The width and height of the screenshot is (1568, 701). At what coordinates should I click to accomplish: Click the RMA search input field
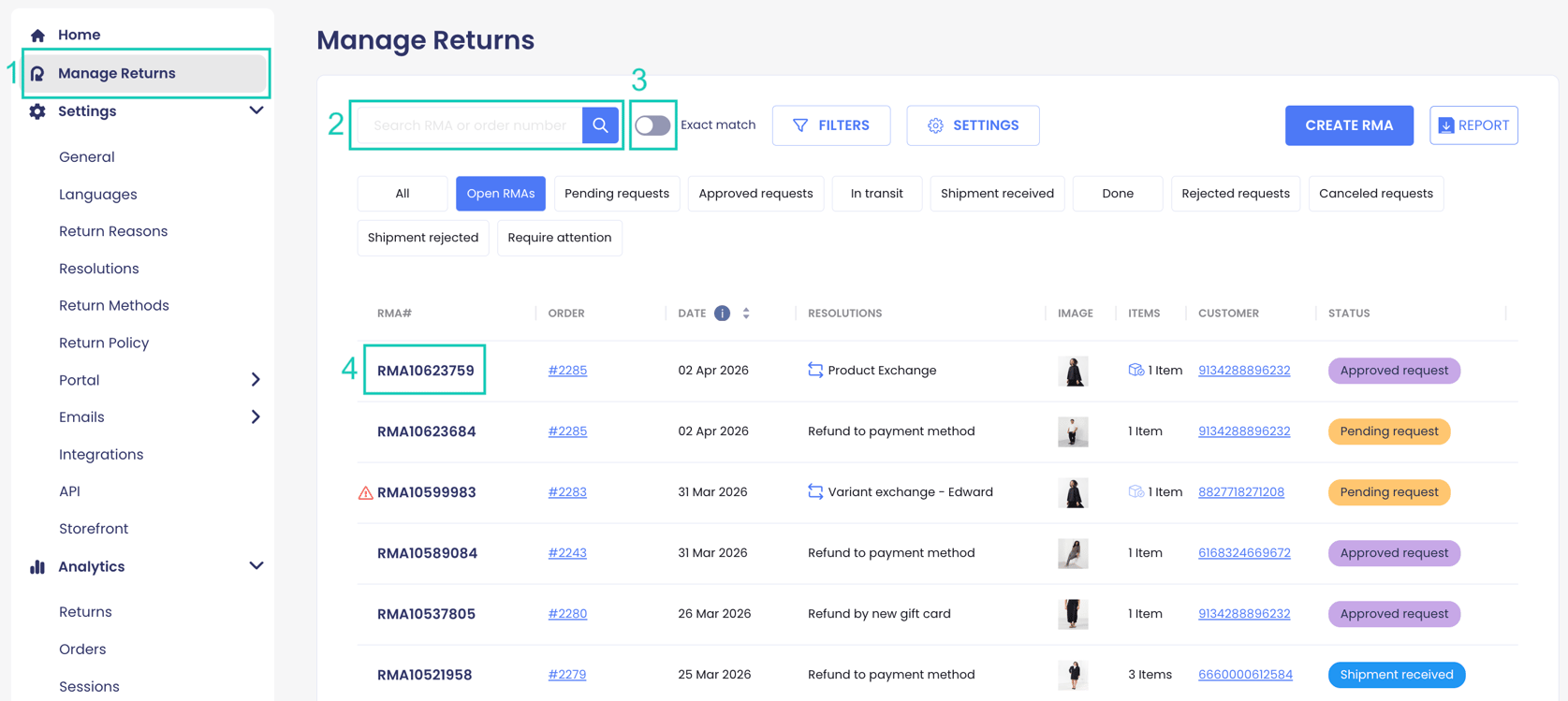point(470,125)
